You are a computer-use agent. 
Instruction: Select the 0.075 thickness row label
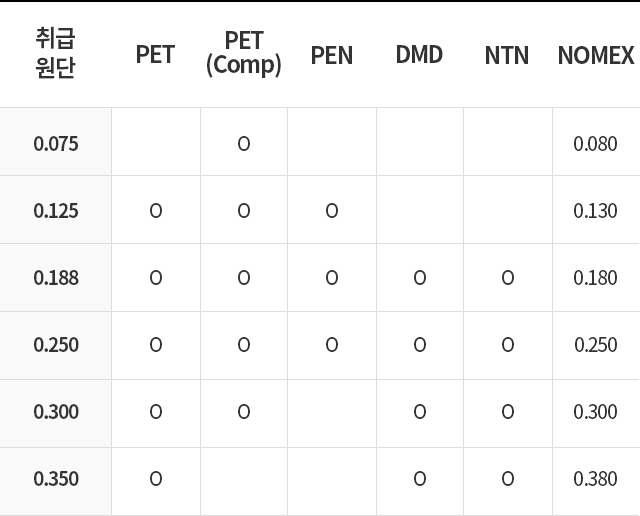[x=56, y=144]
